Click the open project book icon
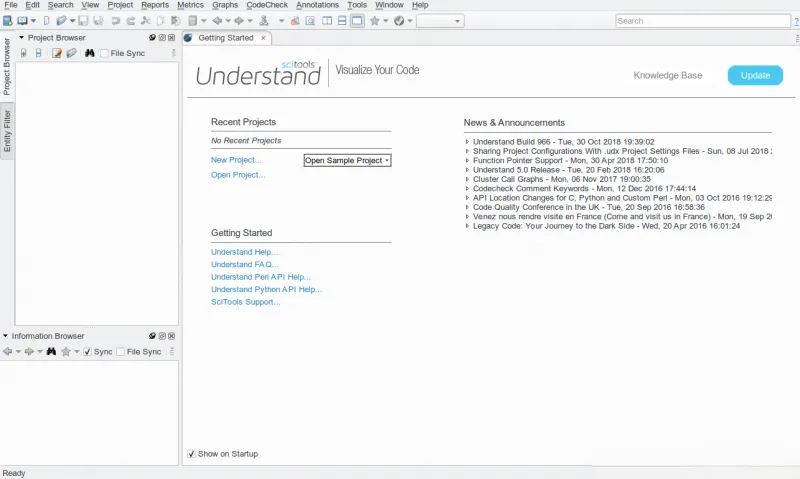 (x=22, y=21)
